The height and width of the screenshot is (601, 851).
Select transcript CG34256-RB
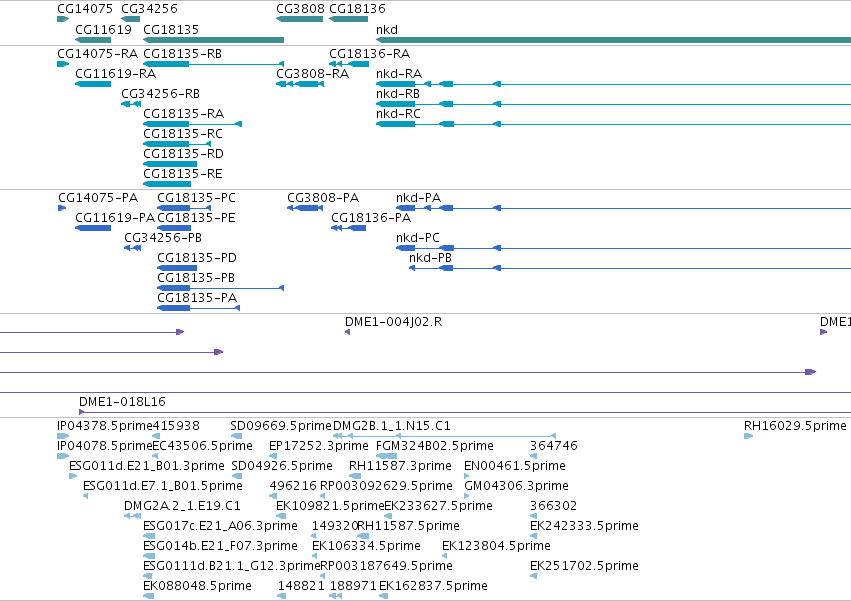click(131, 104)
